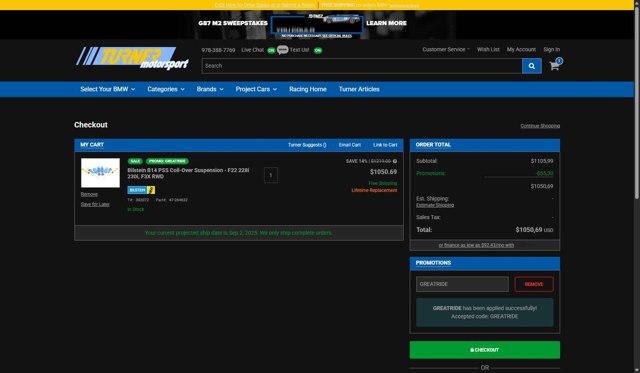640x373 pixels.
Task: Click the Free Shipping text on the item
Action: click(x=382, y=183)
